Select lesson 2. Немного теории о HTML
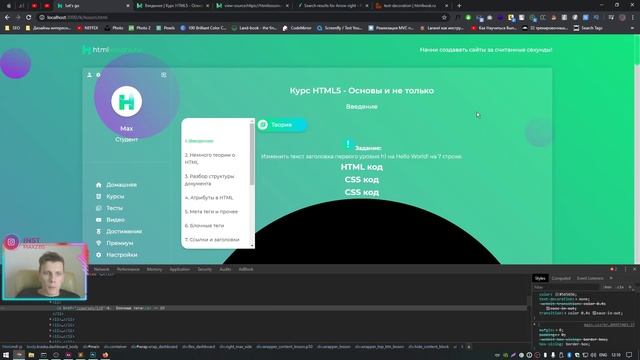Viewport: 640px width, 360px height. click(x=210, y=158)
